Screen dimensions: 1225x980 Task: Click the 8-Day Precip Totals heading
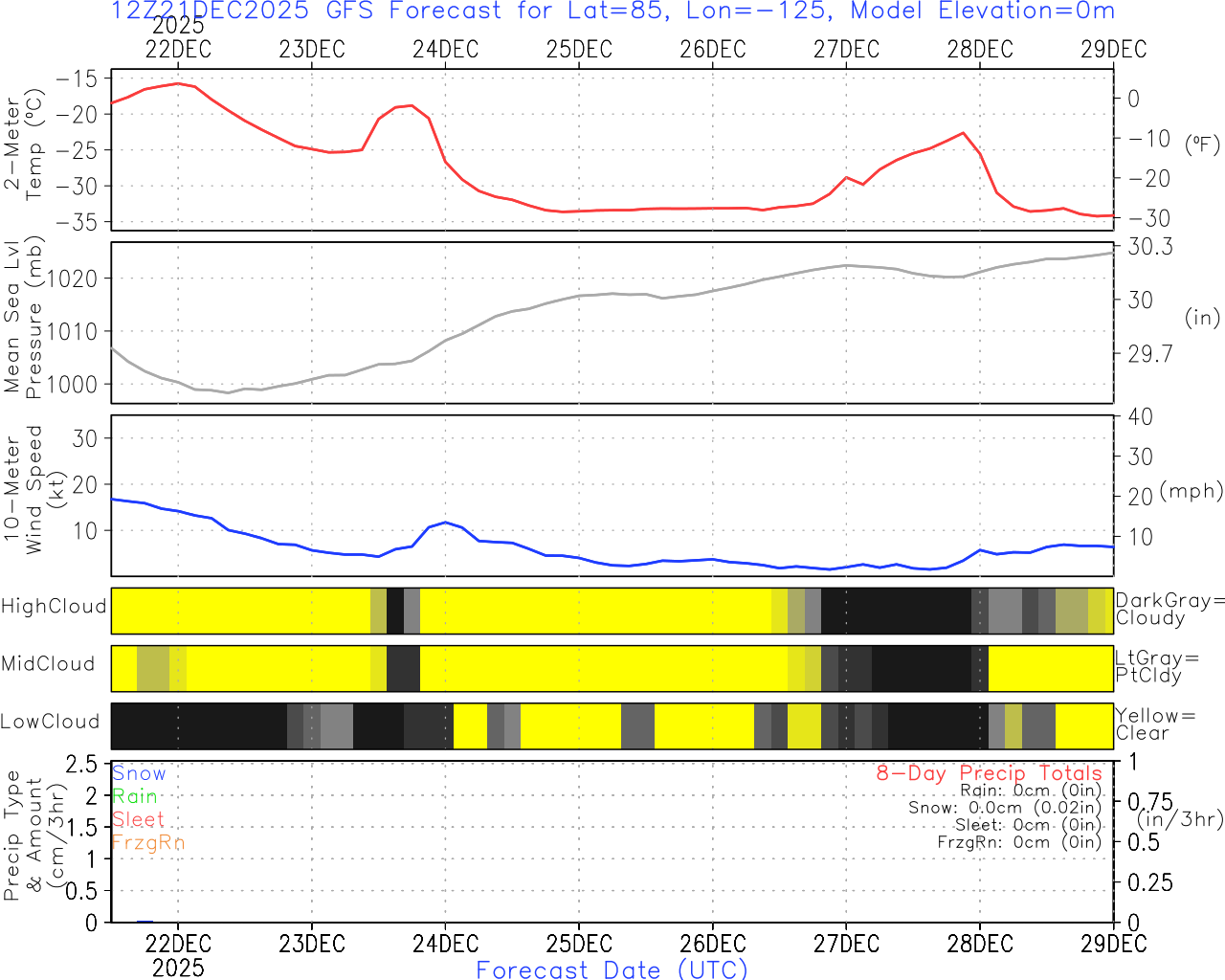tap(990, 773)
